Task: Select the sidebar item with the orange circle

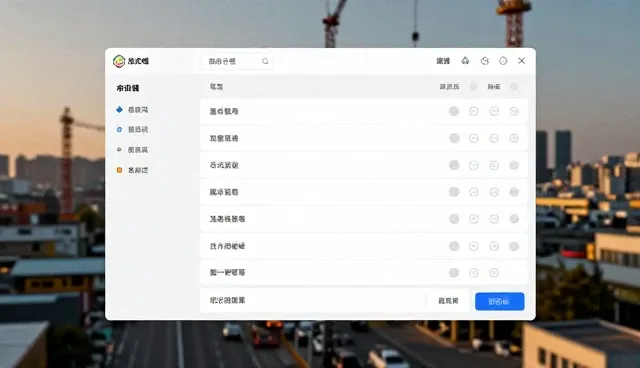Action: coord(132,170)
